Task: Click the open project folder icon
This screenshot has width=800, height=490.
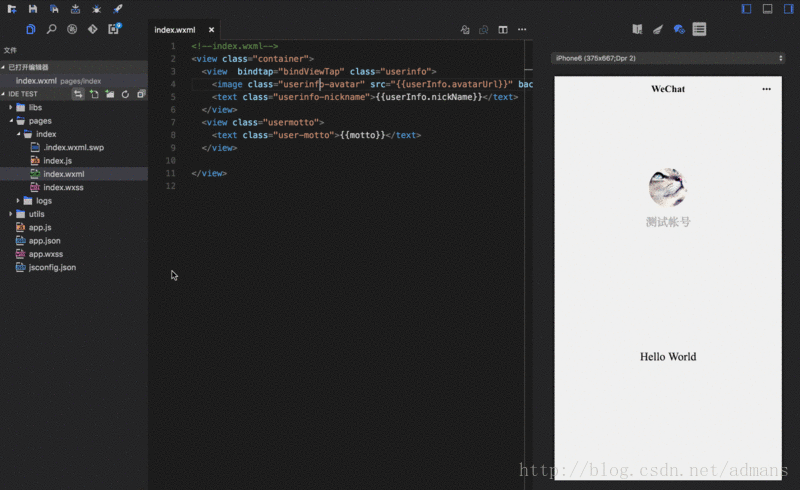Action: 12,9
